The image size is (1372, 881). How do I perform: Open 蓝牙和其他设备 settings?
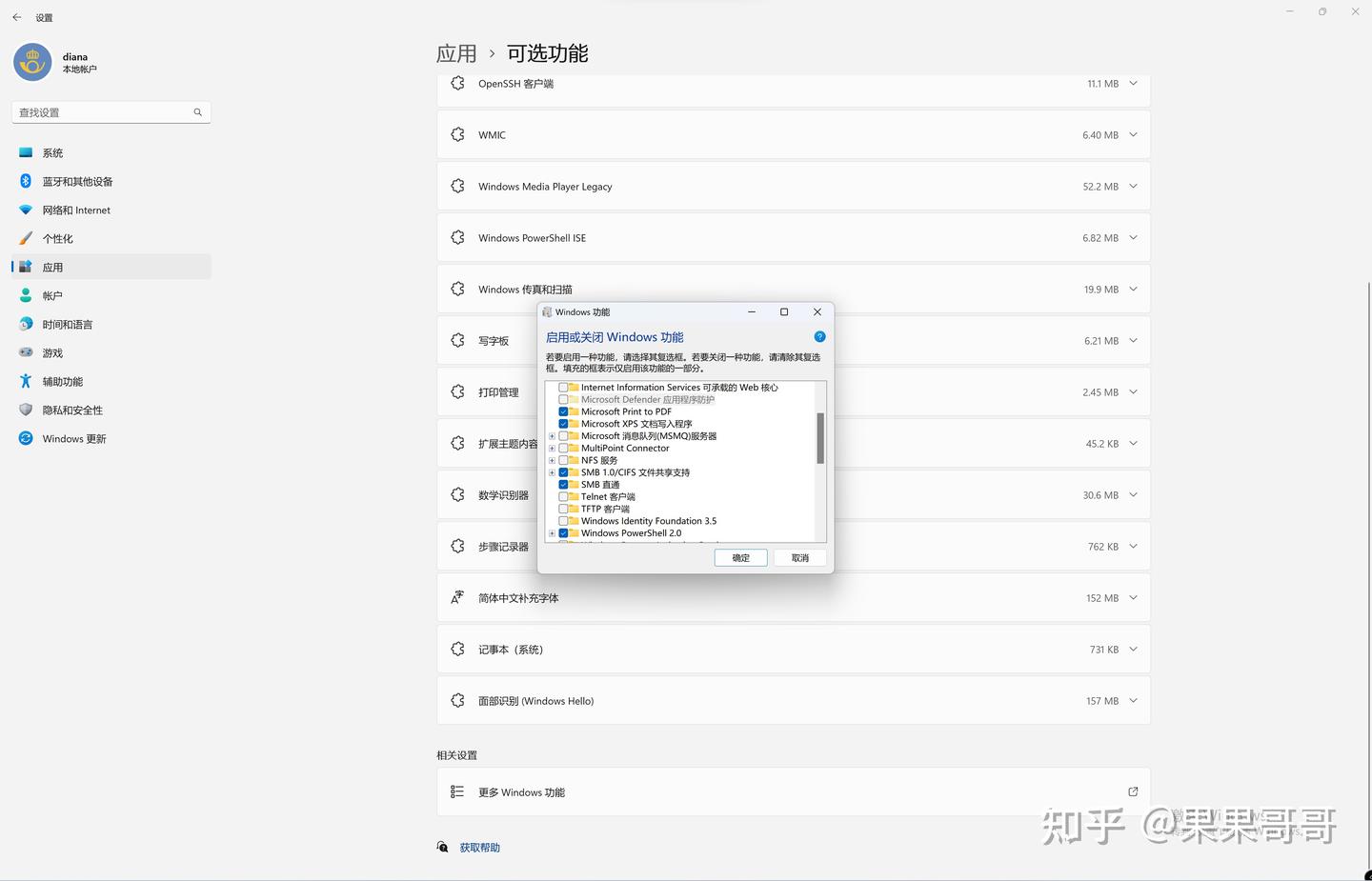[77, 181]
